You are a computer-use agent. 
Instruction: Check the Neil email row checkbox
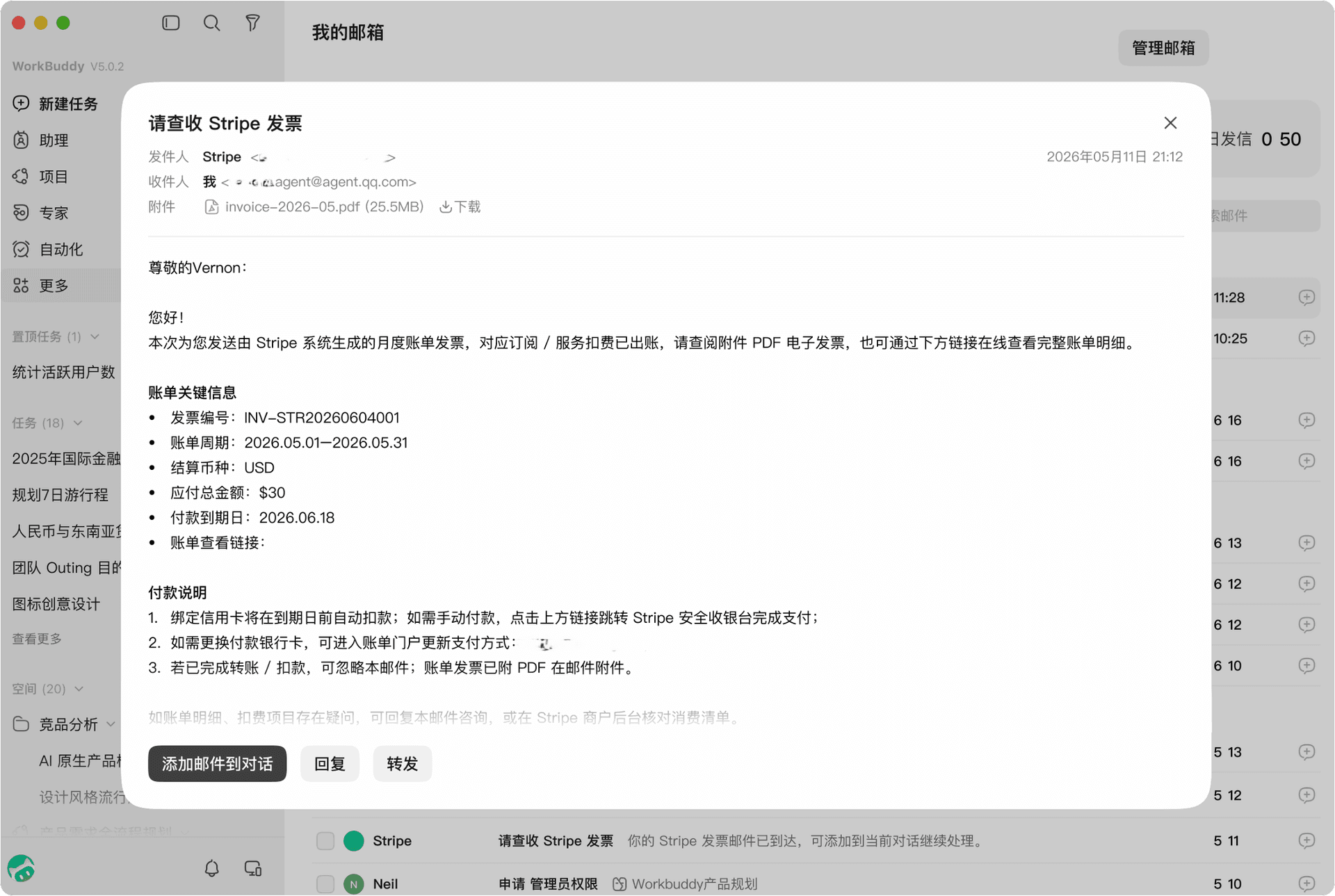(325, 884)
